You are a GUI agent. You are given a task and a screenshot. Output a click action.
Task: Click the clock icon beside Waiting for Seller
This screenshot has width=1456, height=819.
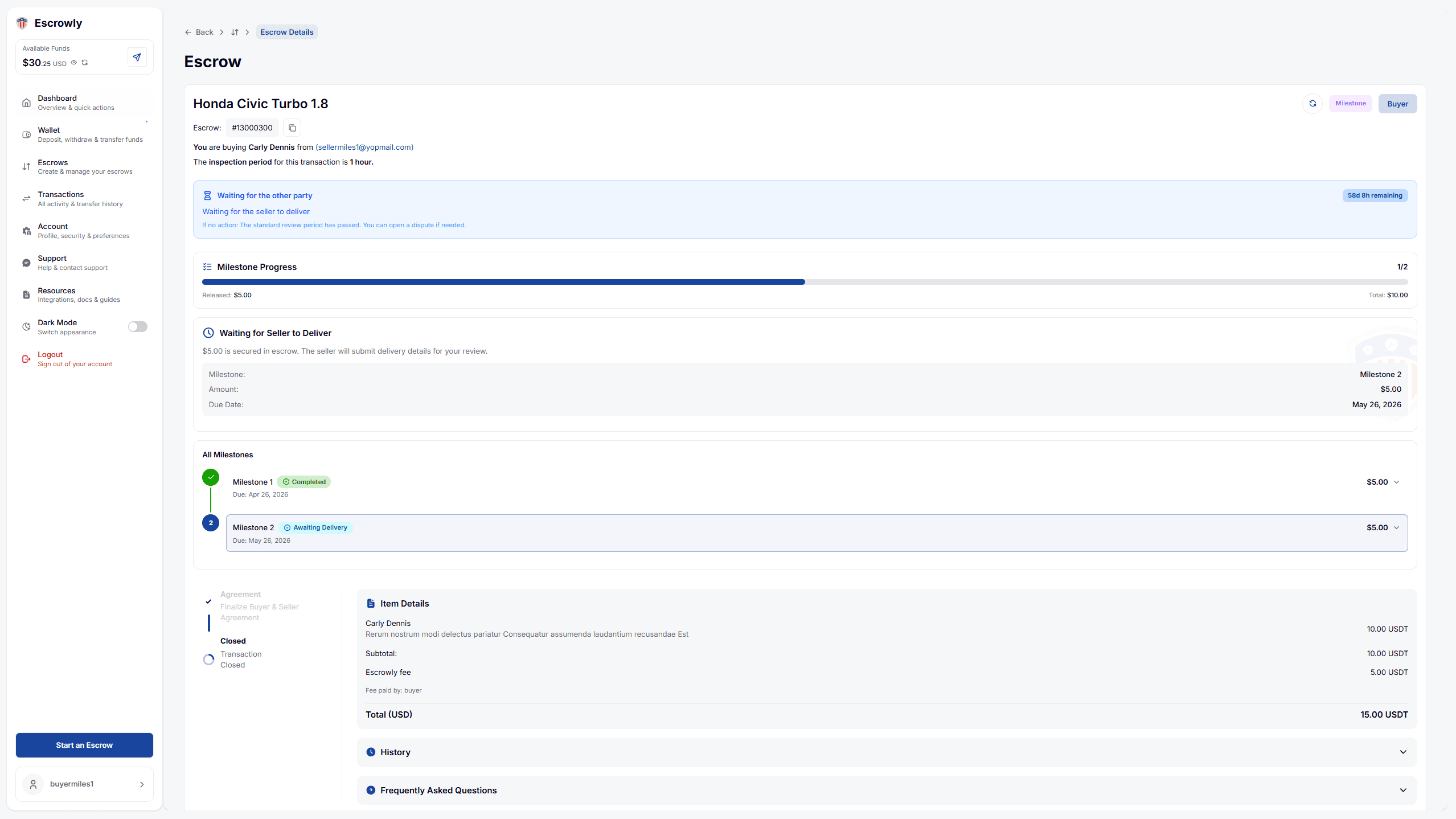click(208, 333)
